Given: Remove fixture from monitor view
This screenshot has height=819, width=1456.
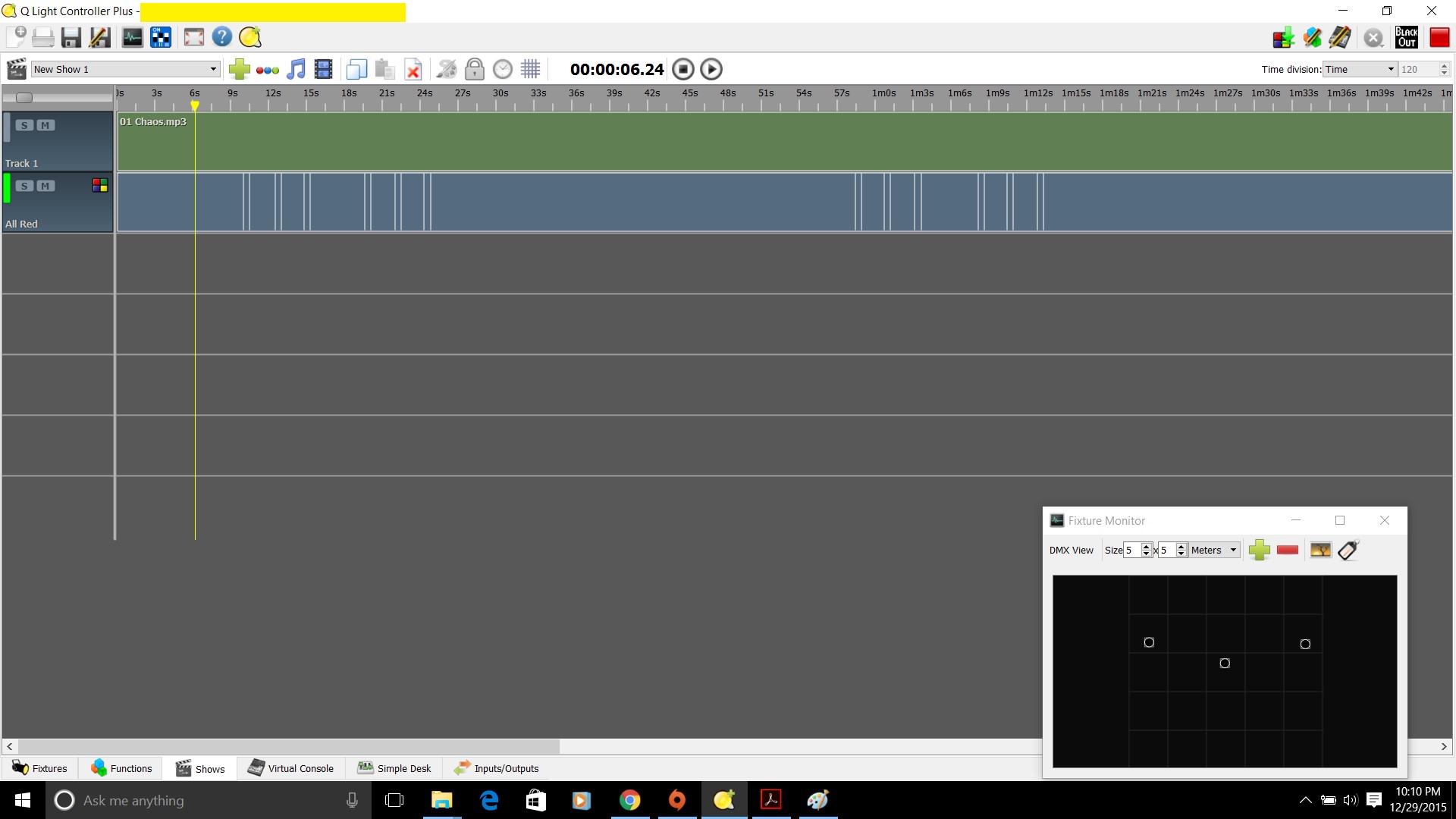Looking at the screenshot, I should [1288, 550].
